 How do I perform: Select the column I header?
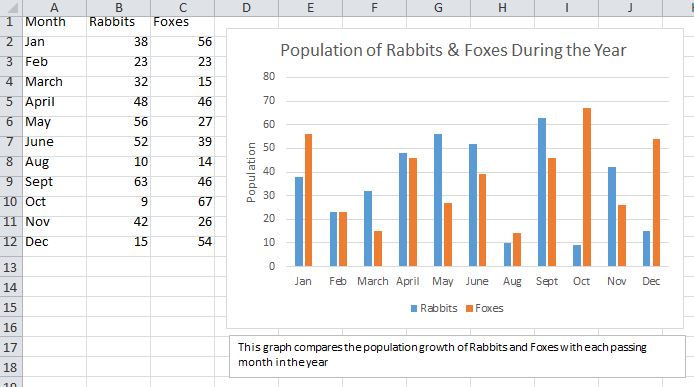(567, 8)
